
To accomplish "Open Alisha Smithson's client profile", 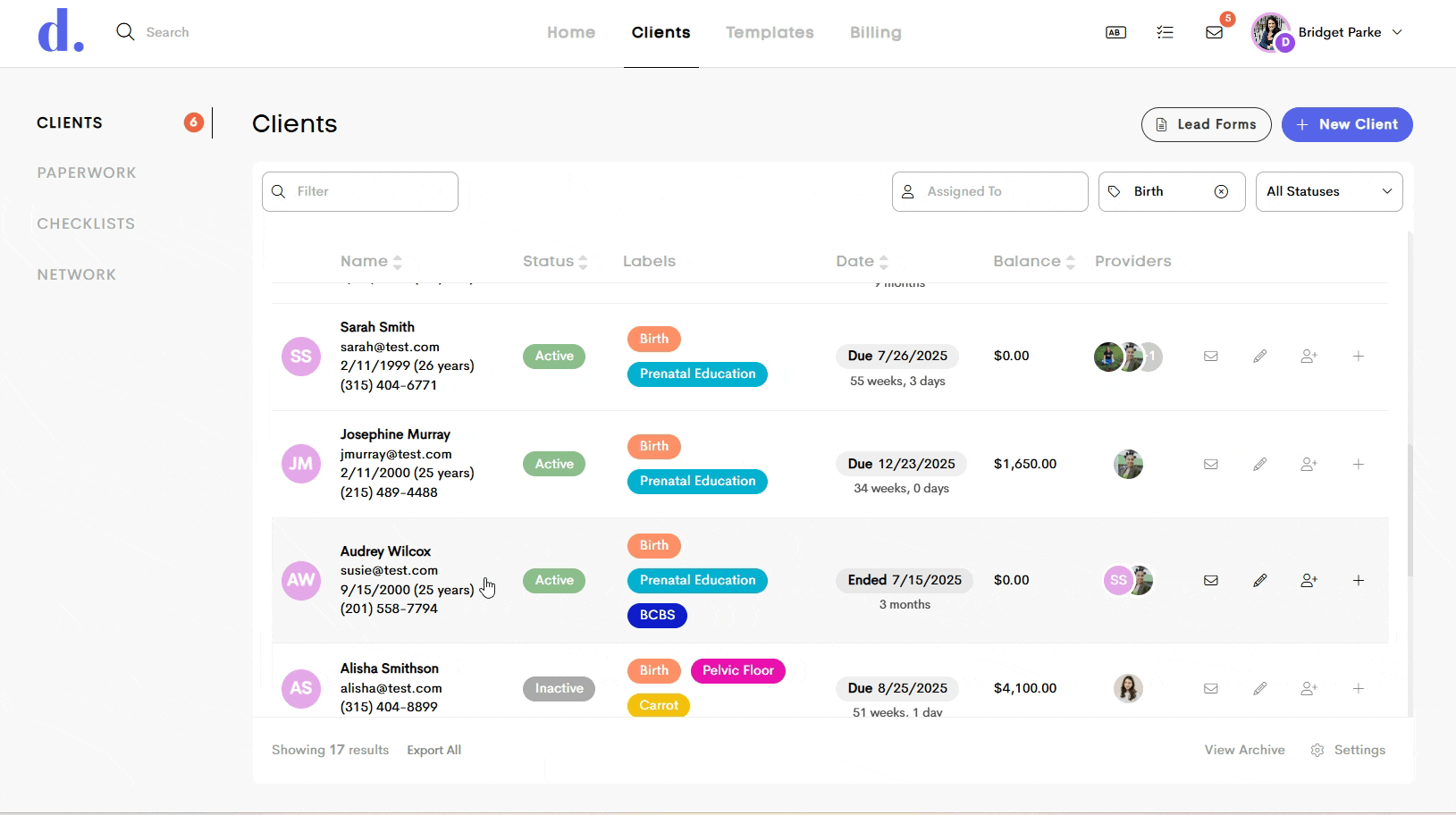I will tap(389, 668).
